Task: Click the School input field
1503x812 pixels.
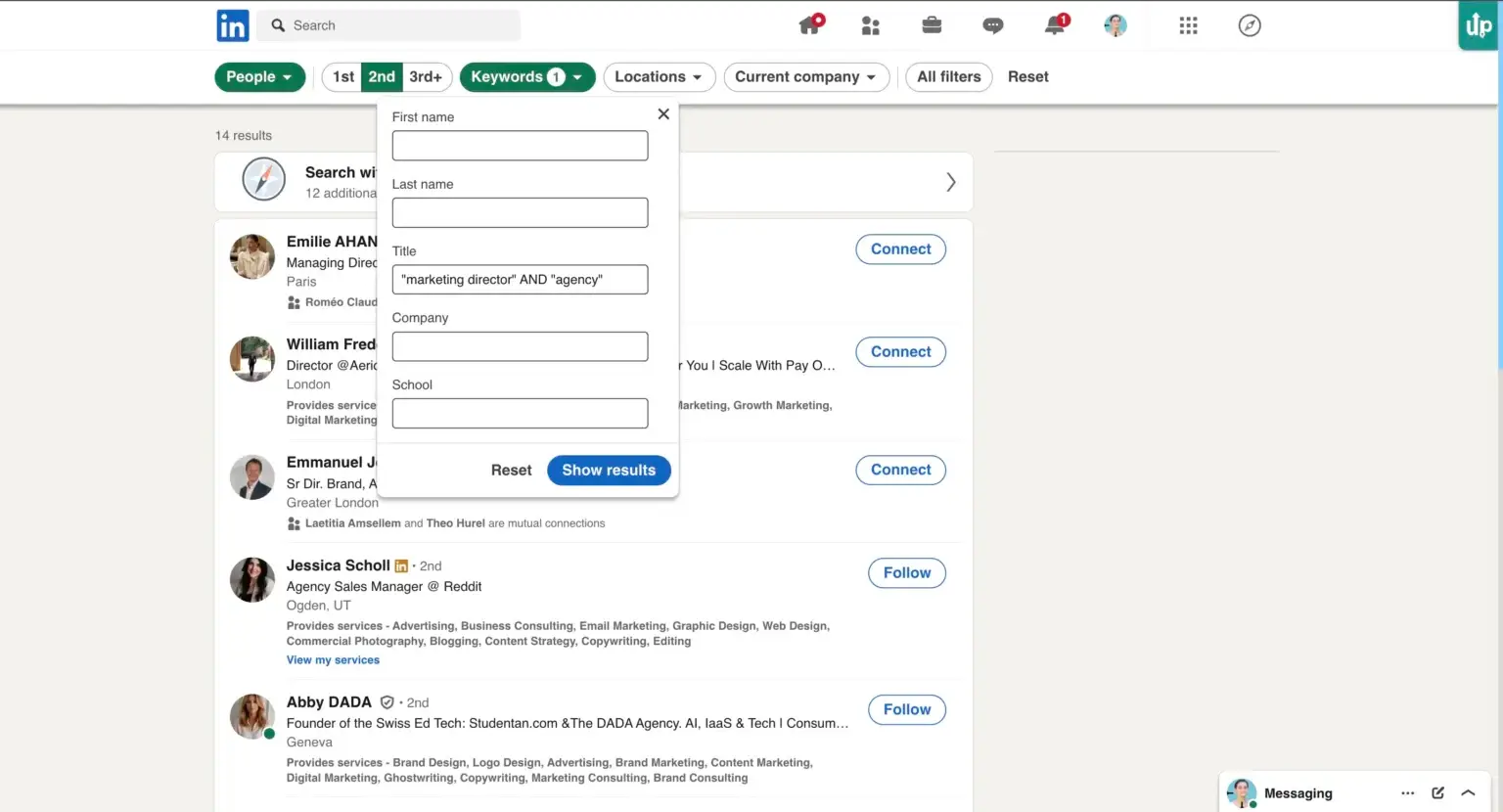Action: coord(520,414)
